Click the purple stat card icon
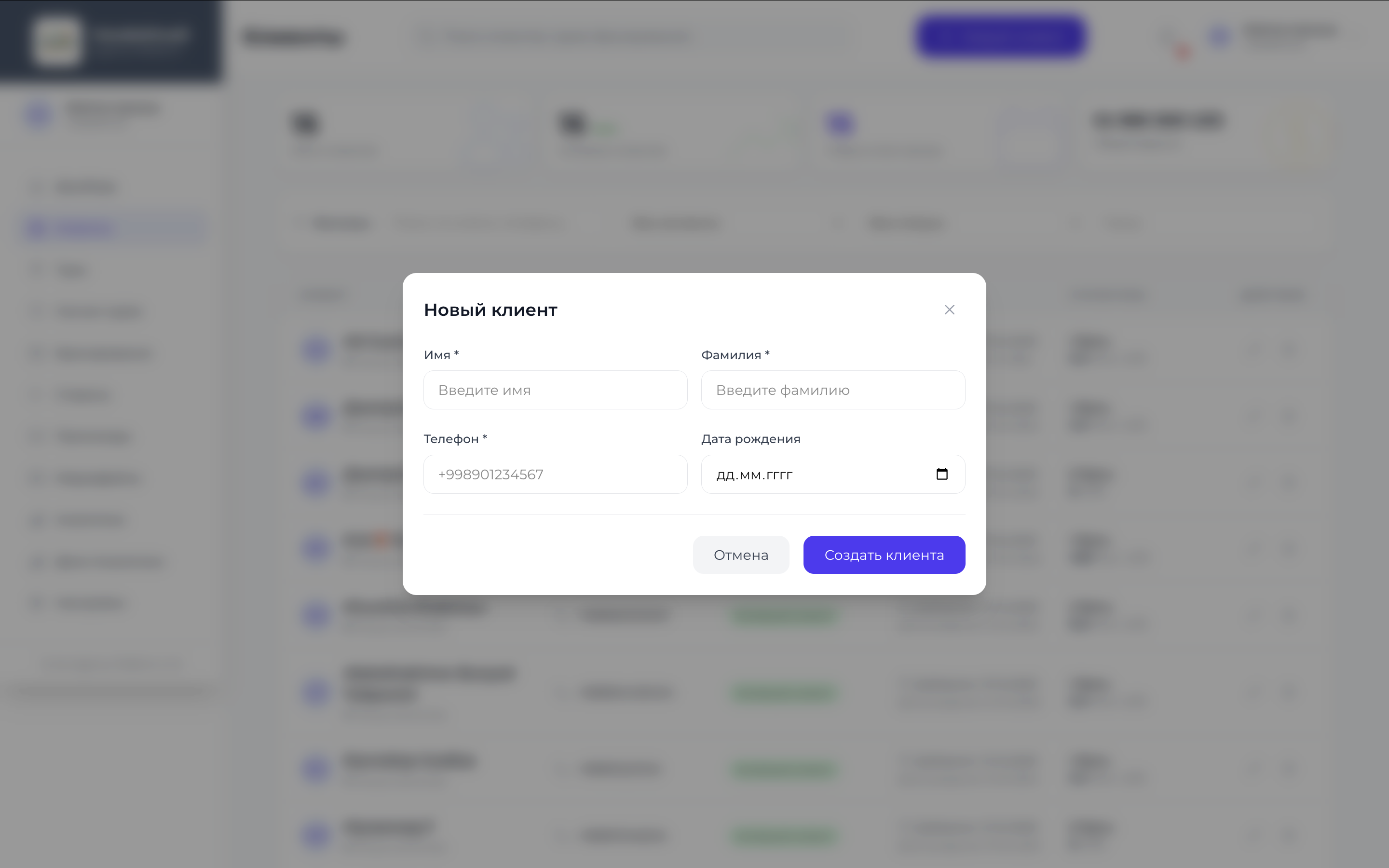The height and width of the screenshot is (868, 1389). [x=840, y=122]
